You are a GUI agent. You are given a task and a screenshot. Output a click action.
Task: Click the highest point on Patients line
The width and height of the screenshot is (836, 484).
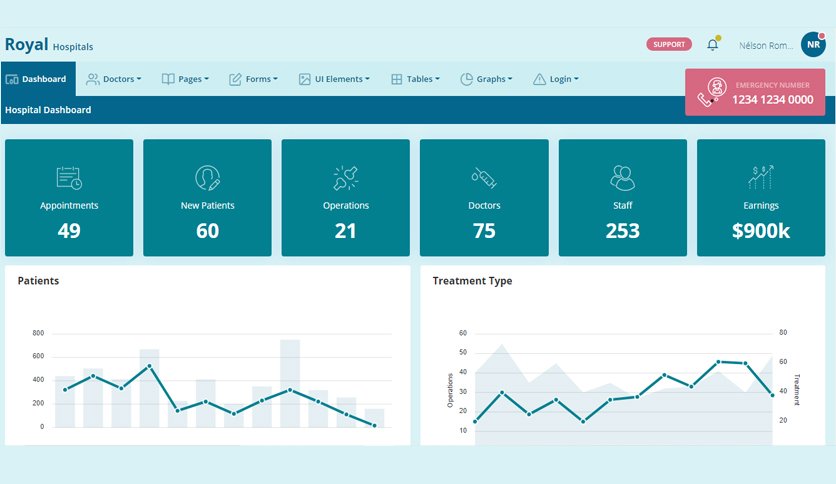coord(149,366)
